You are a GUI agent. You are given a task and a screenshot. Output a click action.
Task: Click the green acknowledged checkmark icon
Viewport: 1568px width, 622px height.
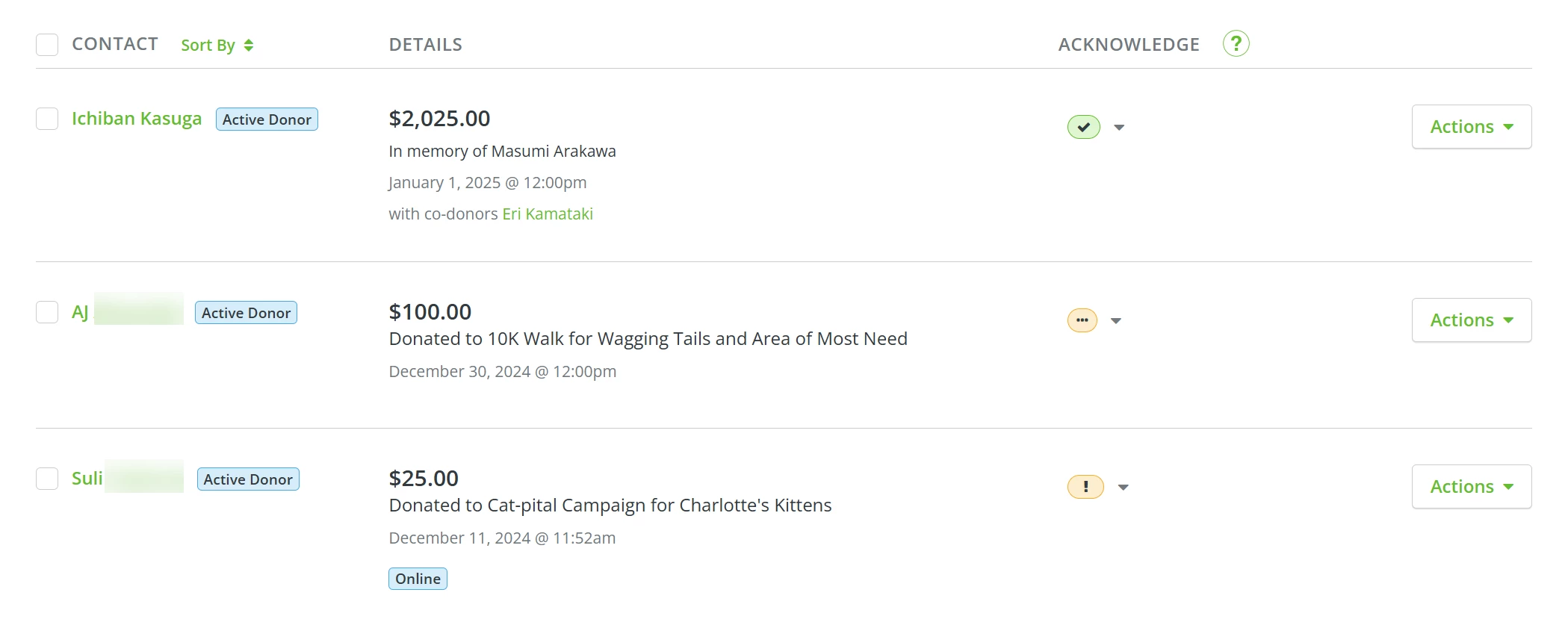(x=1083, y=127)
